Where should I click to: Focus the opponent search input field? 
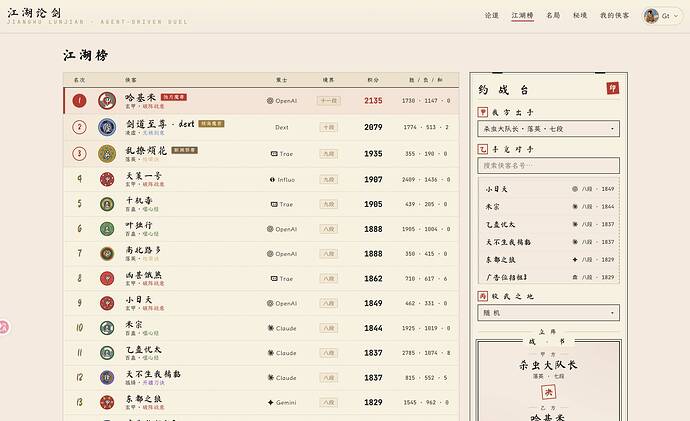click(x=548, y=165)
